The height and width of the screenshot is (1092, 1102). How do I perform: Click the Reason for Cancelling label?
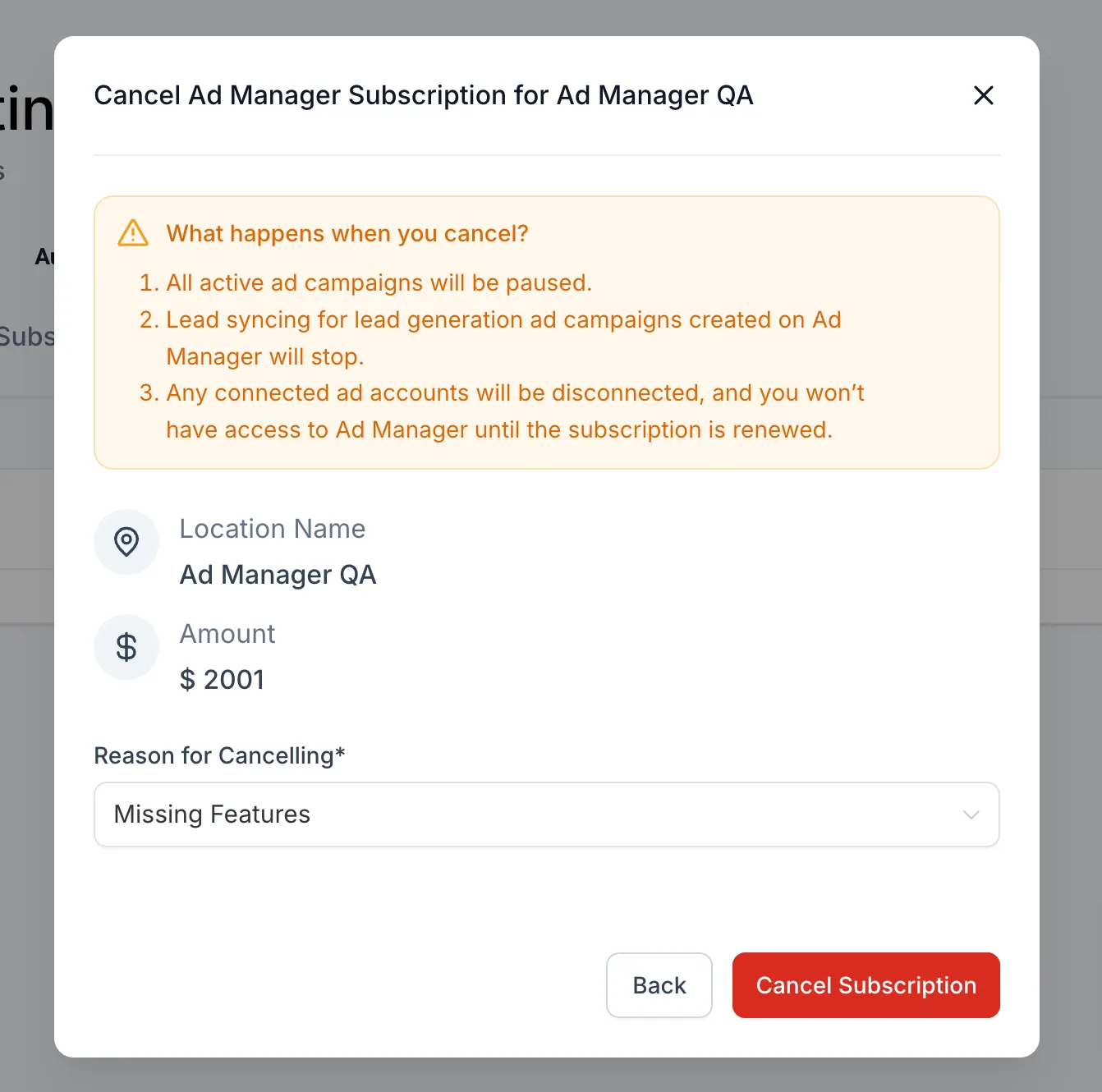click(219, 755)
